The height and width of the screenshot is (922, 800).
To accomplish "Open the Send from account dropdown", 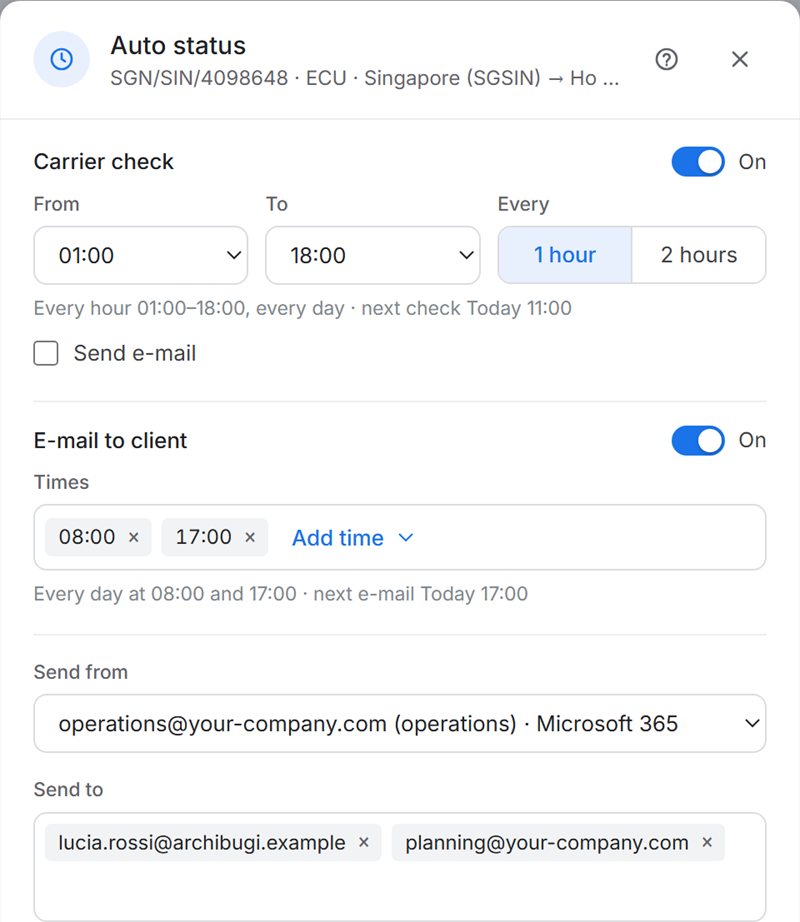I will coord(400,723).
